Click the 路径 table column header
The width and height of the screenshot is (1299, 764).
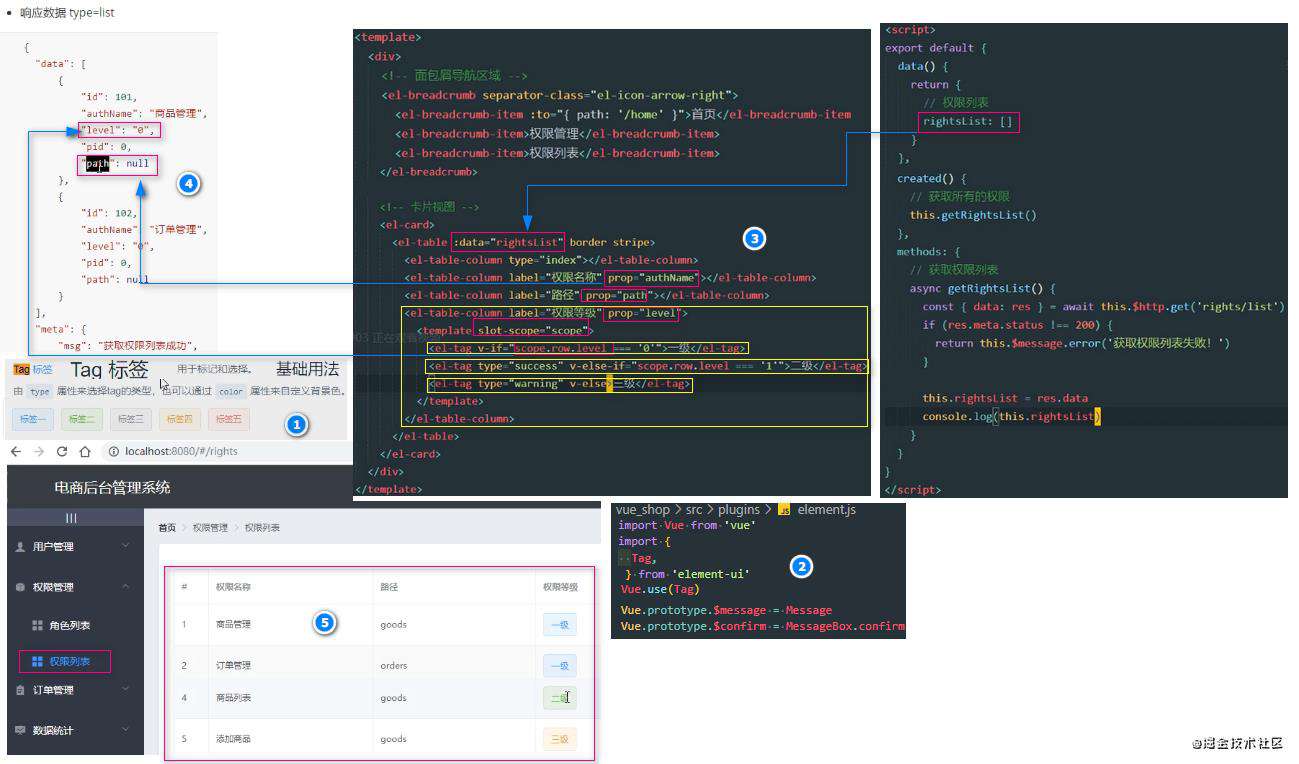click(389, 587)
